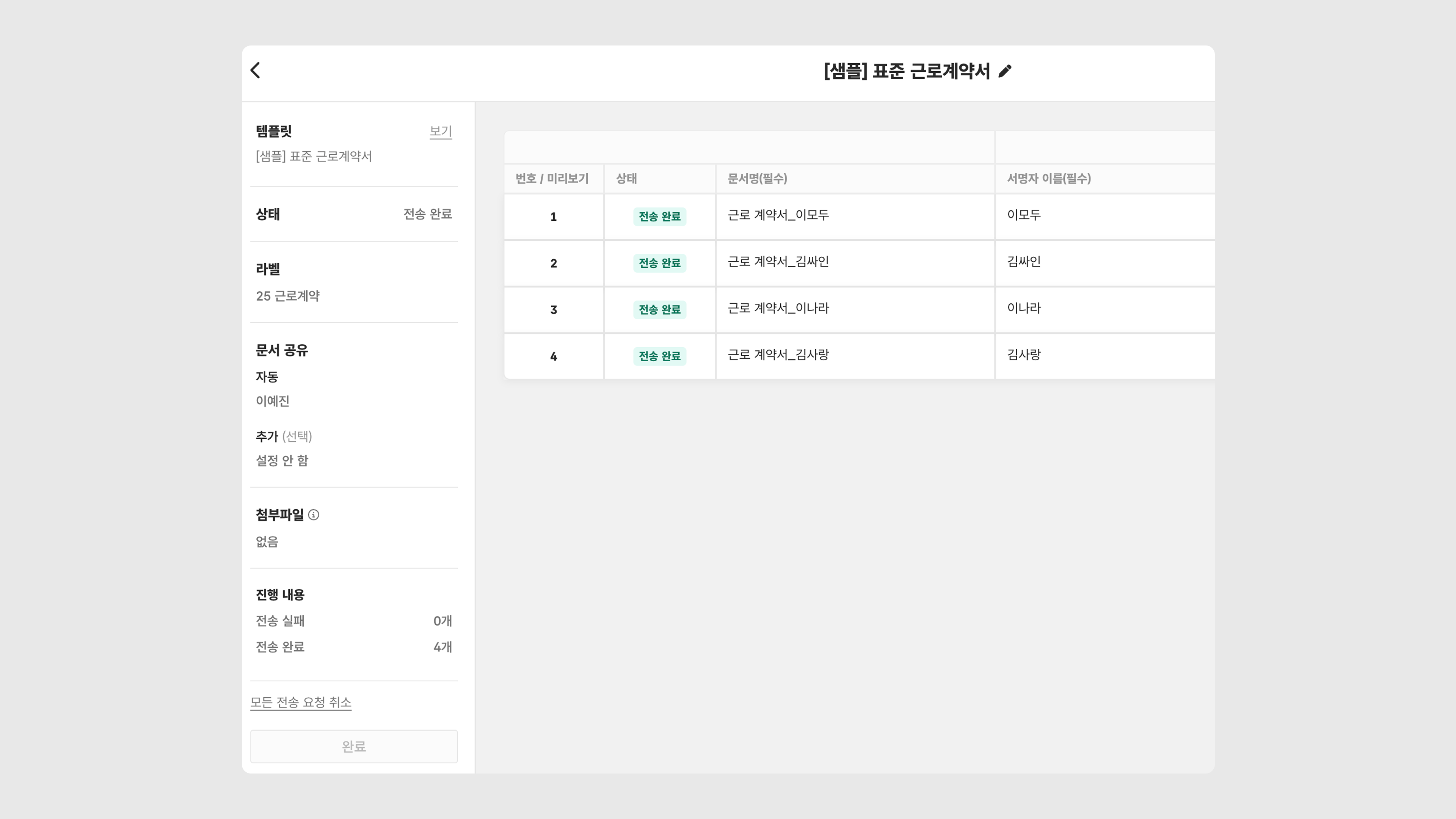Click signer name cell 김사랑

(1024, 355)
